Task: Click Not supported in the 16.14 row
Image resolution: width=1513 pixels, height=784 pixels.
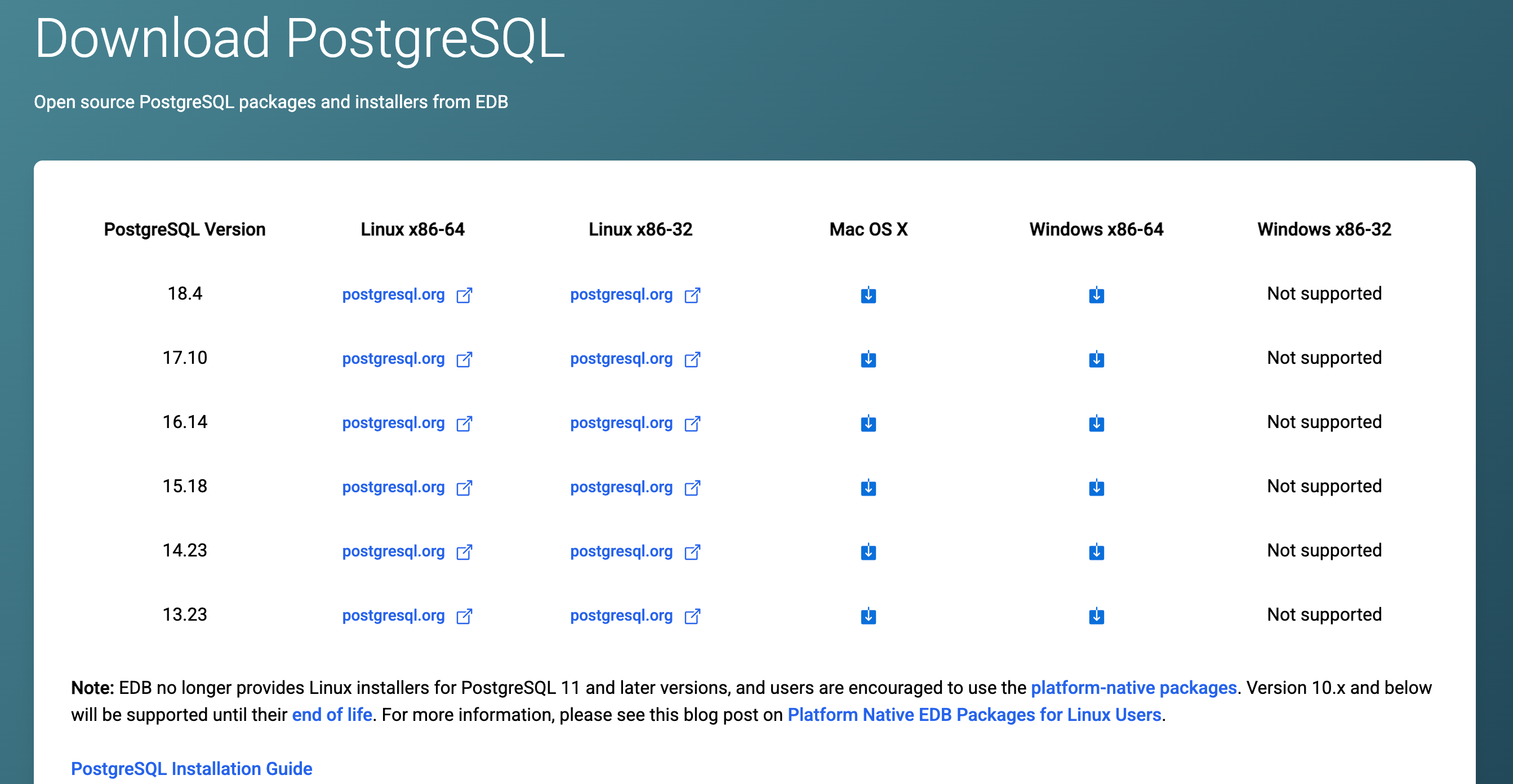Action: coord(1324,422)
